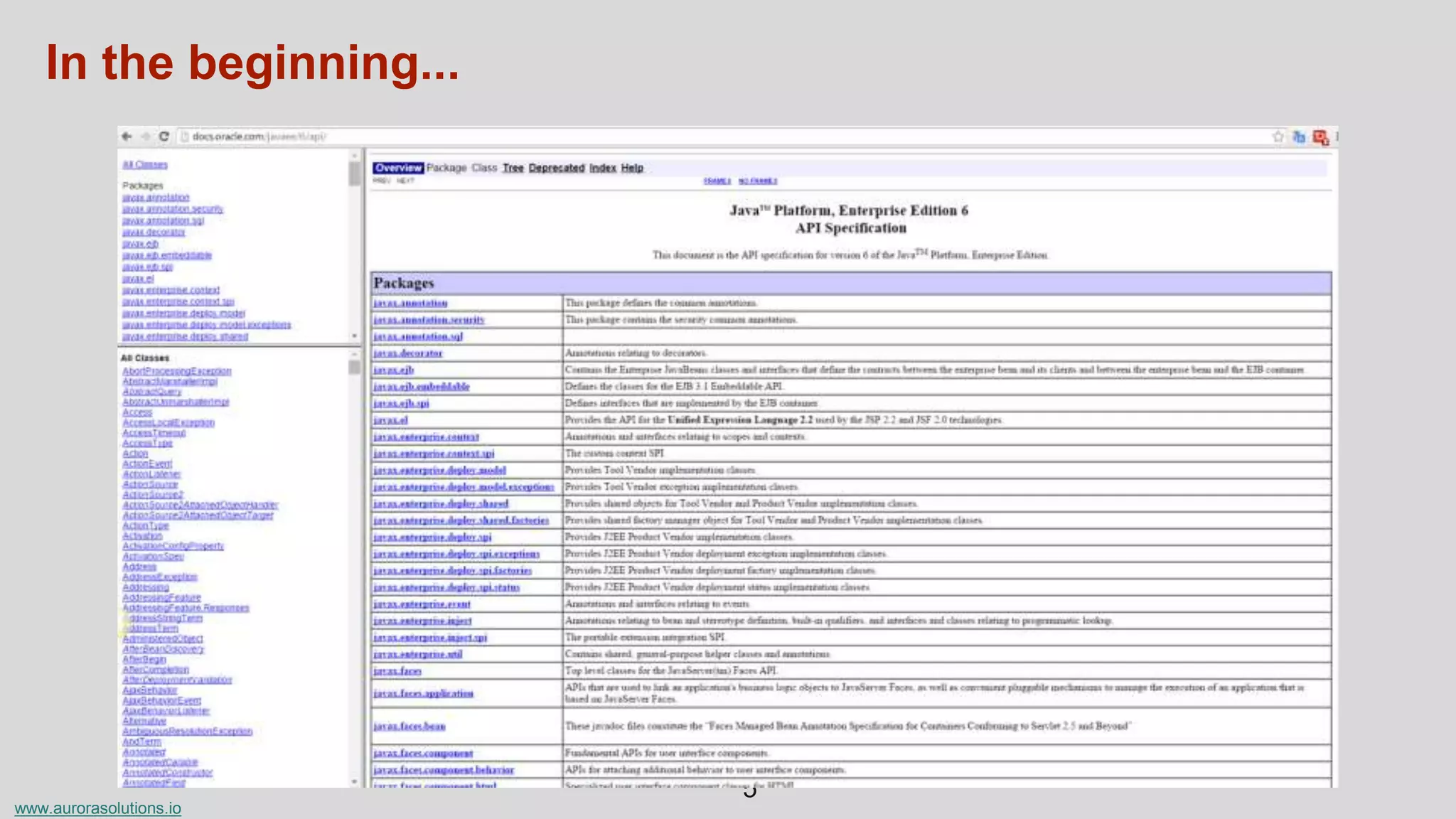Viewport: 1456px width, 819px height.
Task: Click the browser back arrow
Action: (127, 136)
